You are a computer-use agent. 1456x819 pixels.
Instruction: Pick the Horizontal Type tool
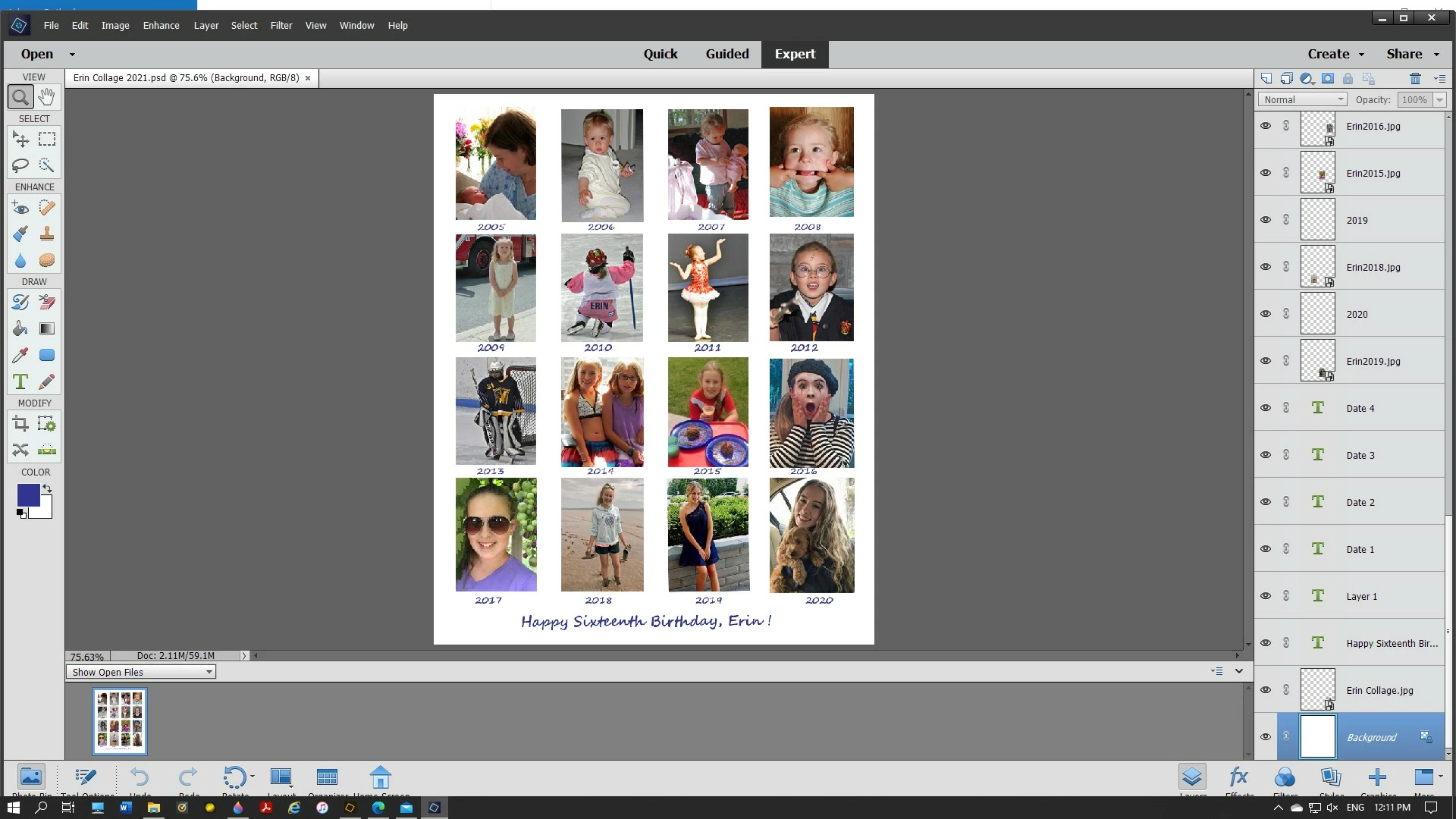(20, 381)
